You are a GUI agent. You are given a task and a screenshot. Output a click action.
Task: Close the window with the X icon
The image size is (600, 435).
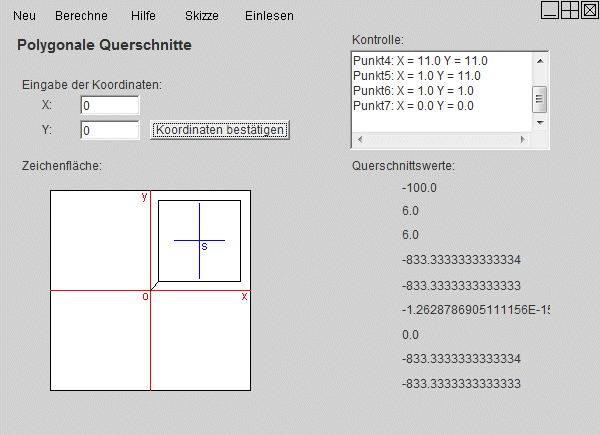pos(588,9)
